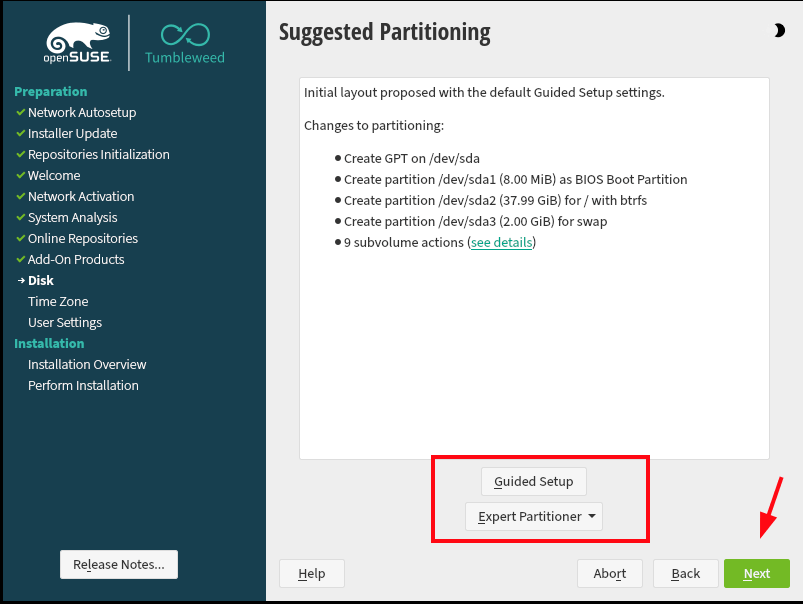Click the 'Create GPT on /dev/sda' list entry
Screen dimensions: 803x604
409,158
